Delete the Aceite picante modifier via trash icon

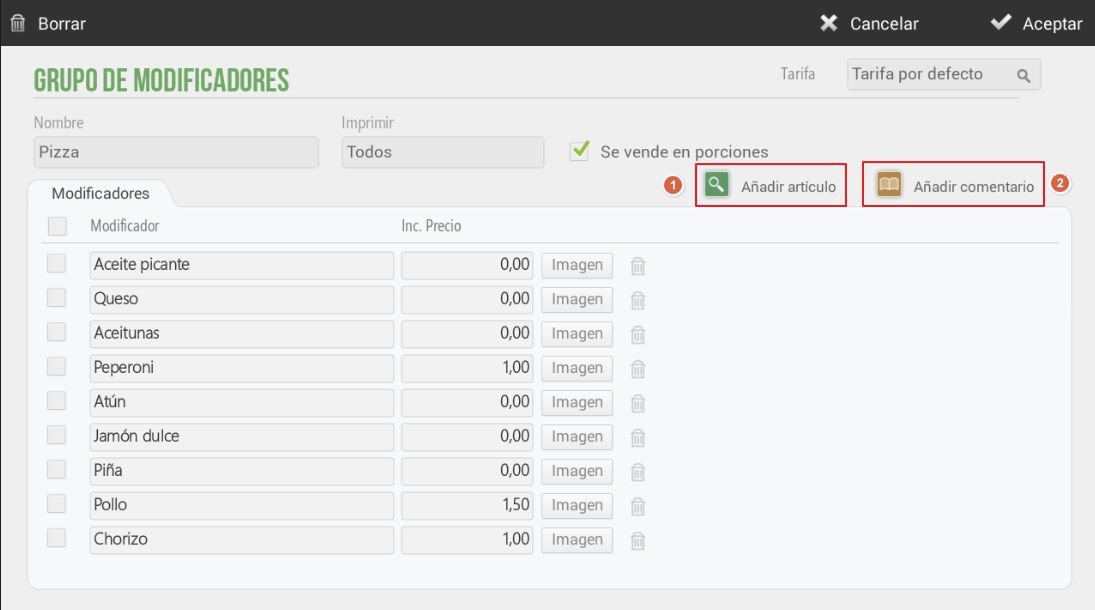[638, 266]
